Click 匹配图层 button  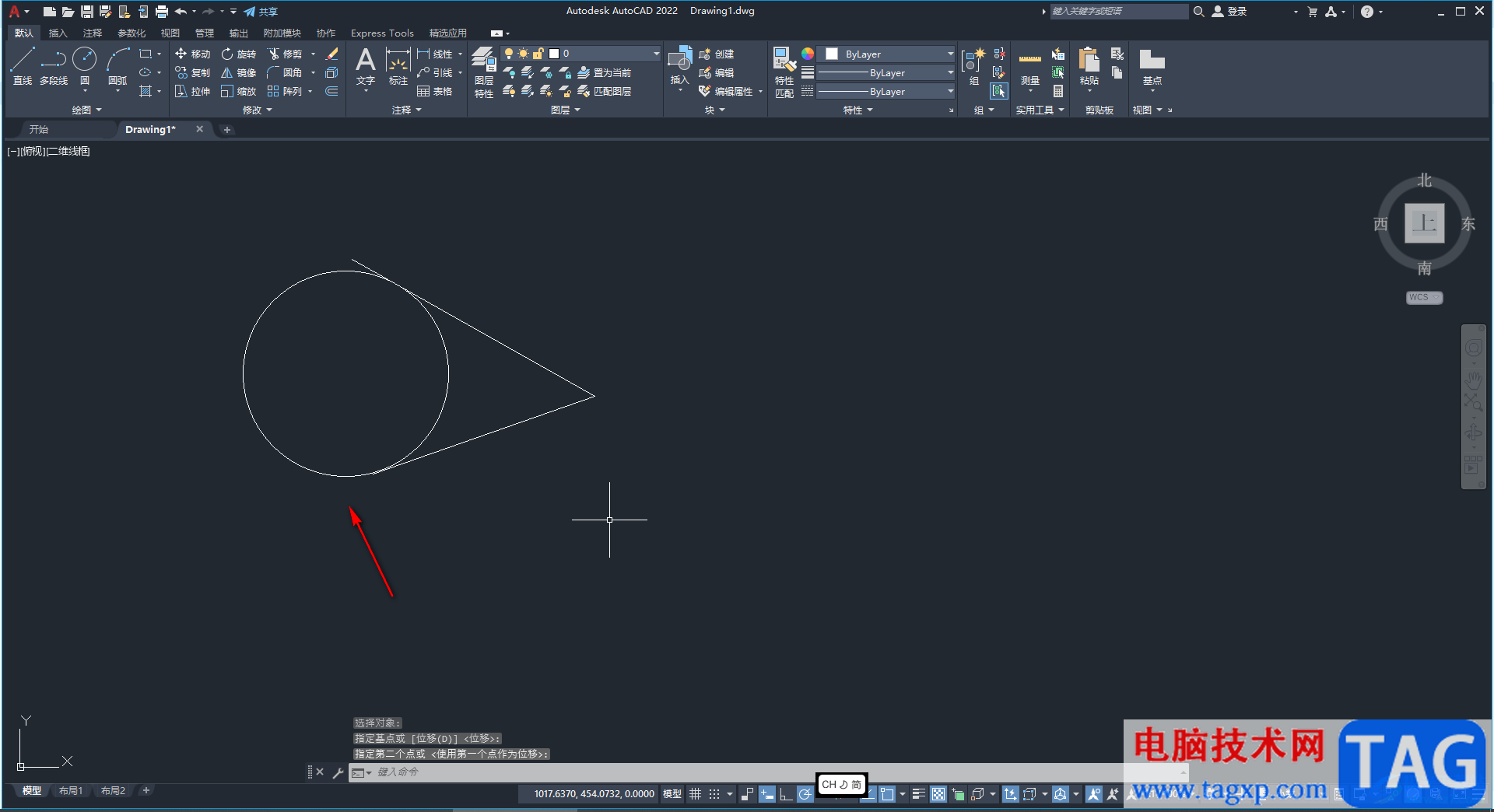tap(605, 91)
